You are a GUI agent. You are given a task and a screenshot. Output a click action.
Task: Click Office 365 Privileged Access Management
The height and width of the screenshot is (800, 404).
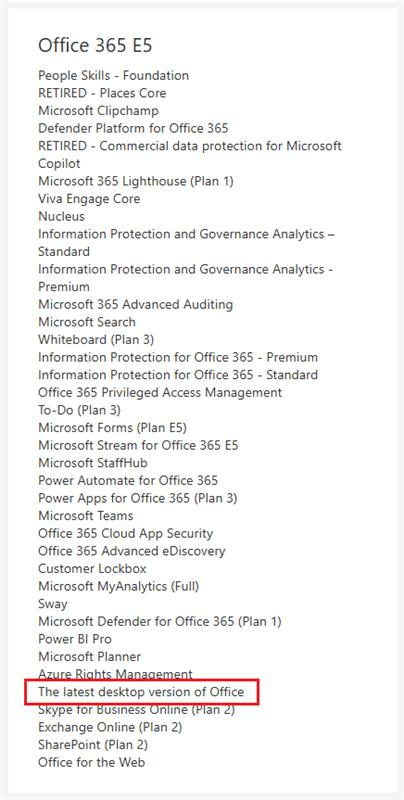pyautogui.click(x=160, y=392)
